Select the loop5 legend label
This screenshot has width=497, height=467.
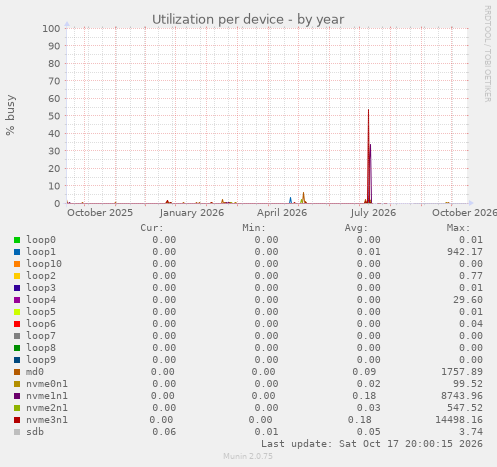pos(41,312)
